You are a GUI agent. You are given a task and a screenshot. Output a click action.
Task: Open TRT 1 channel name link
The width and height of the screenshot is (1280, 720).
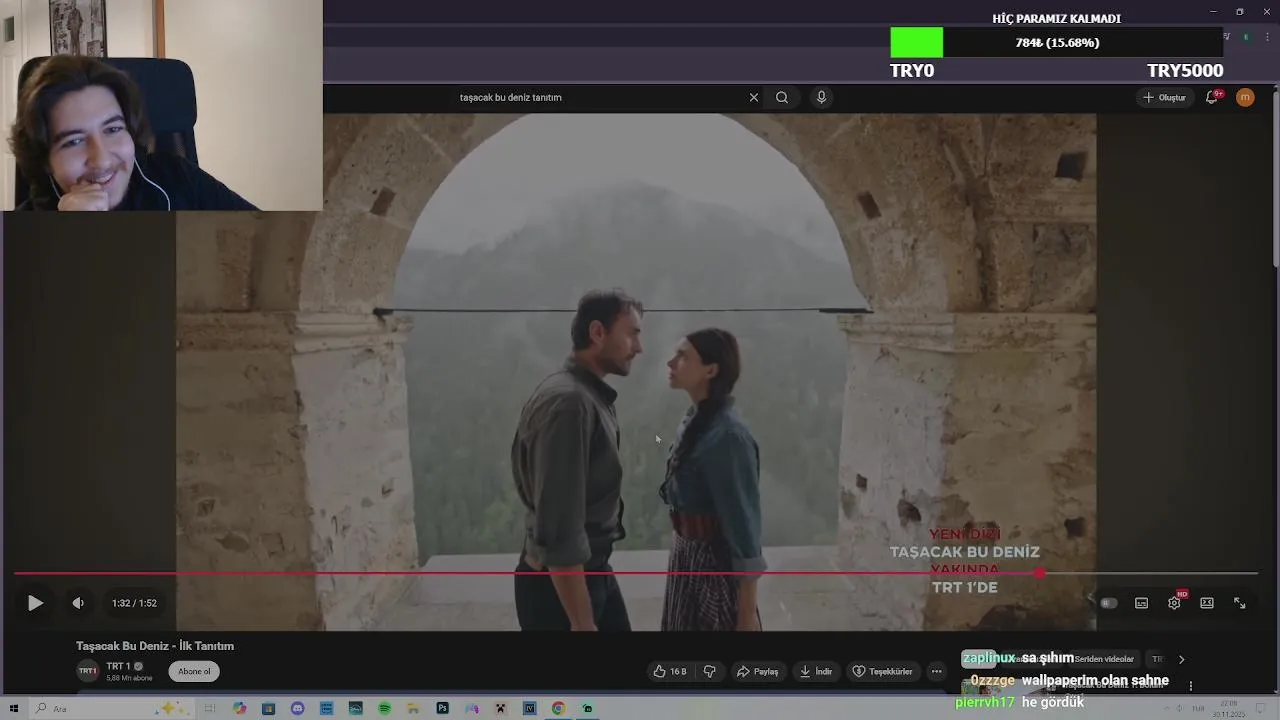tap(118, 666)
